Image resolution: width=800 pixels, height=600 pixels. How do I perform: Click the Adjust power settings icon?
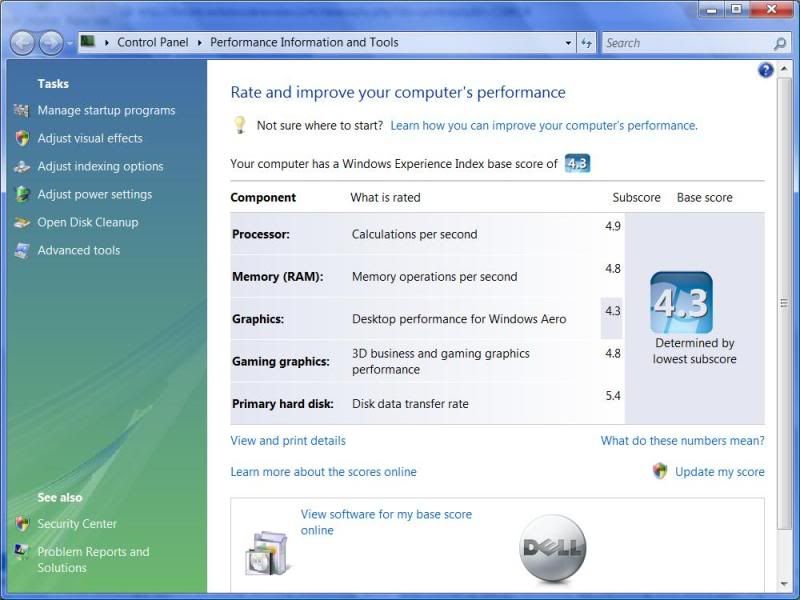tap(22, 194)
